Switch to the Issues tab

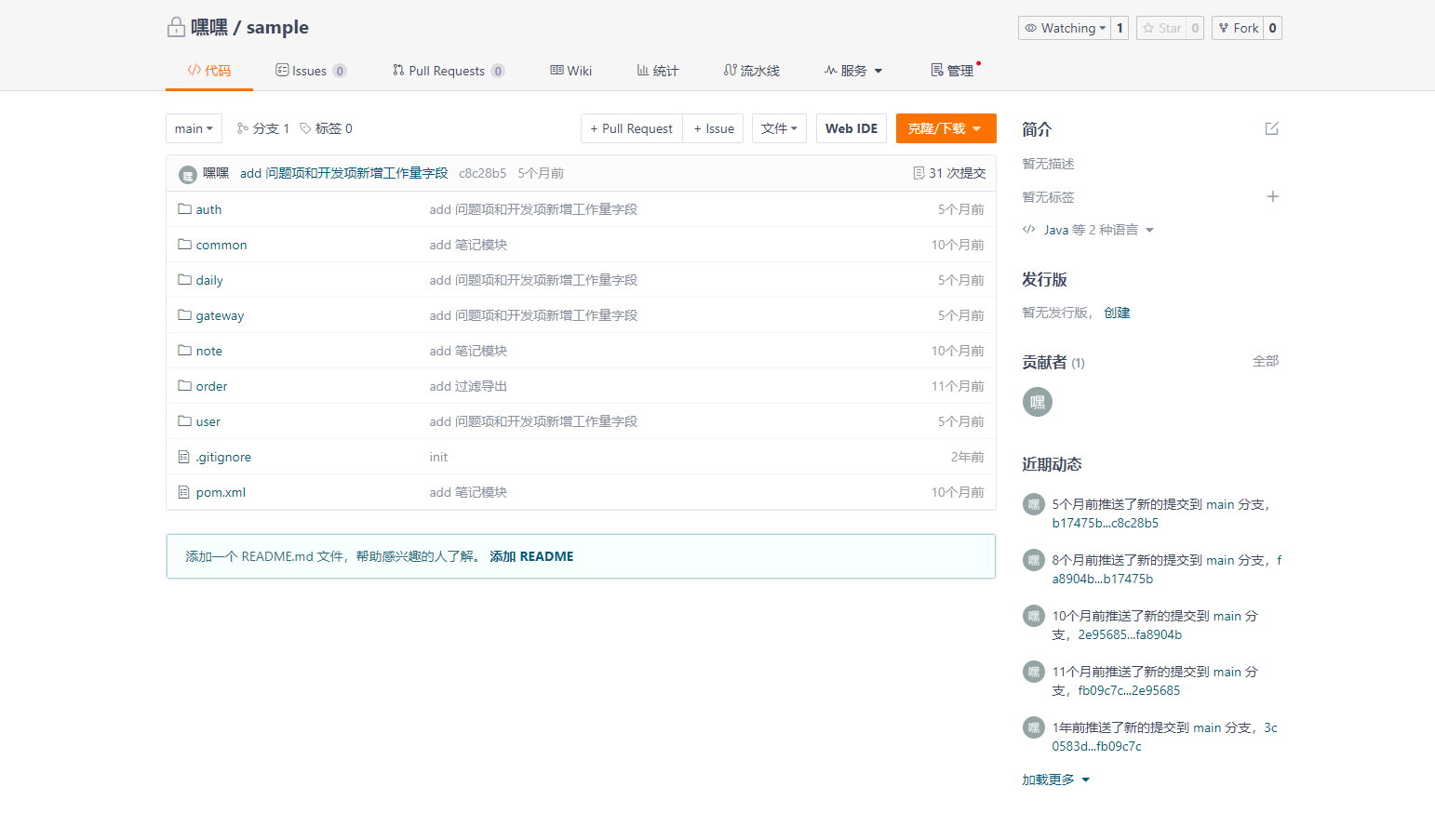pyautogui.click(x=311, y=71)
